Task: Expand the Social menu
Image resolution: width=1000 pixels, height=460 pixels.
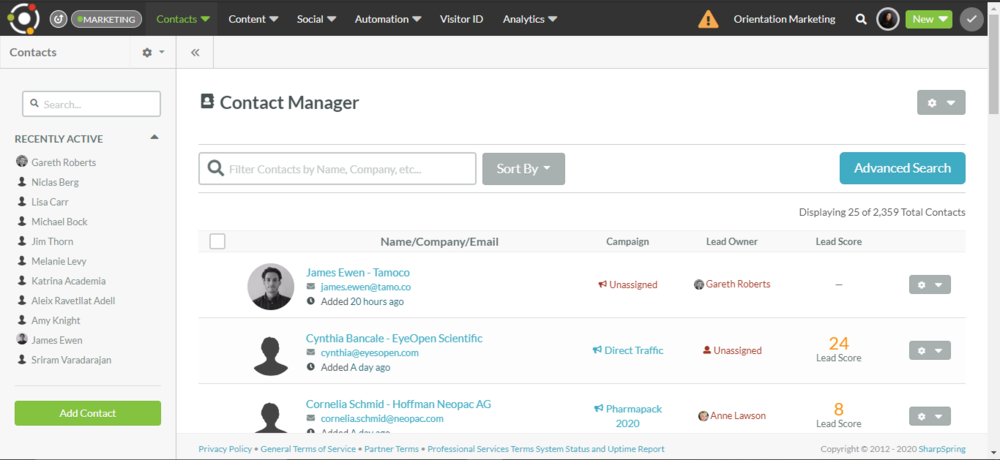Action: click(316, 19)
